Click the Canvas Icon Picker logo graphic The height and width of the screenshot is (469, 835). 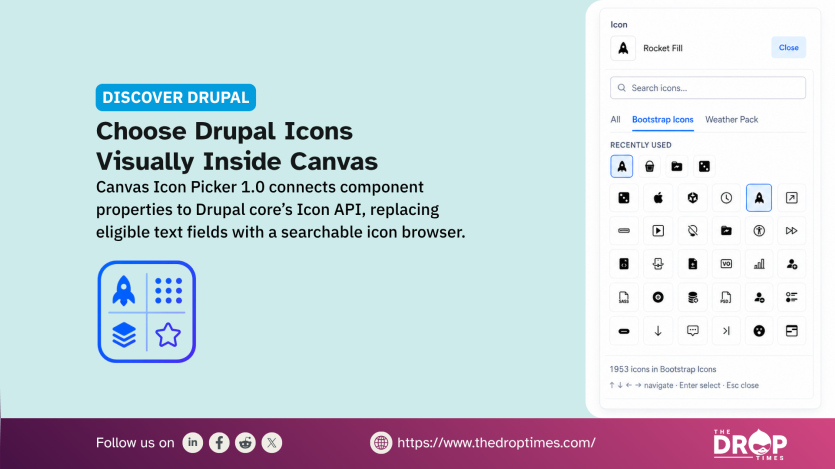coord(146,311)
